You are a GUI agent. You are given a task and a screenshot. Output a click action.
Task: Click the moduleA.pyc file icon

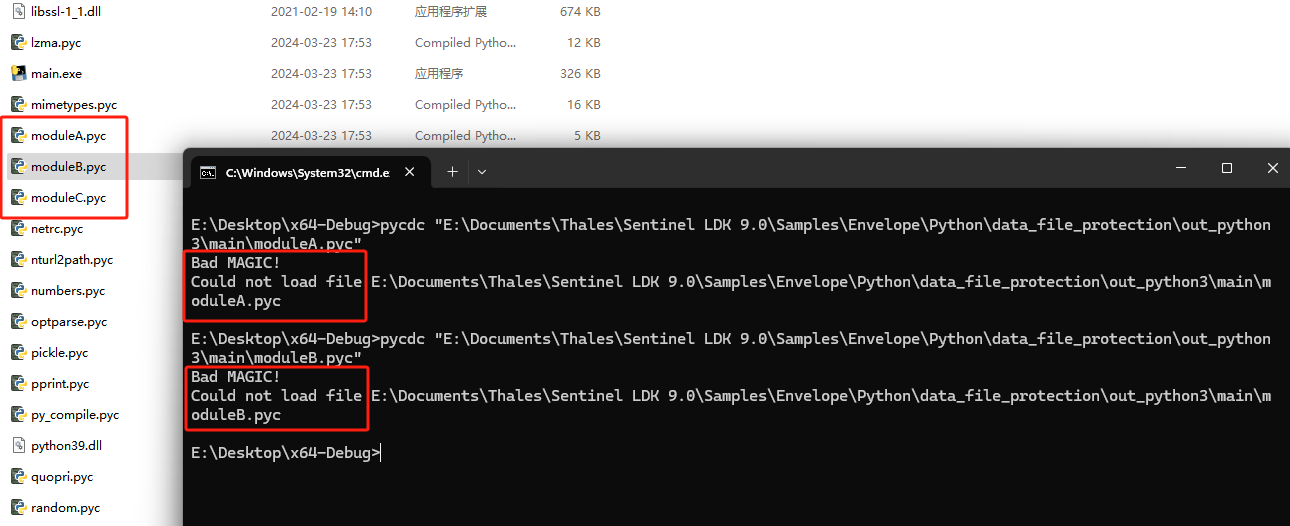point(18,135)
